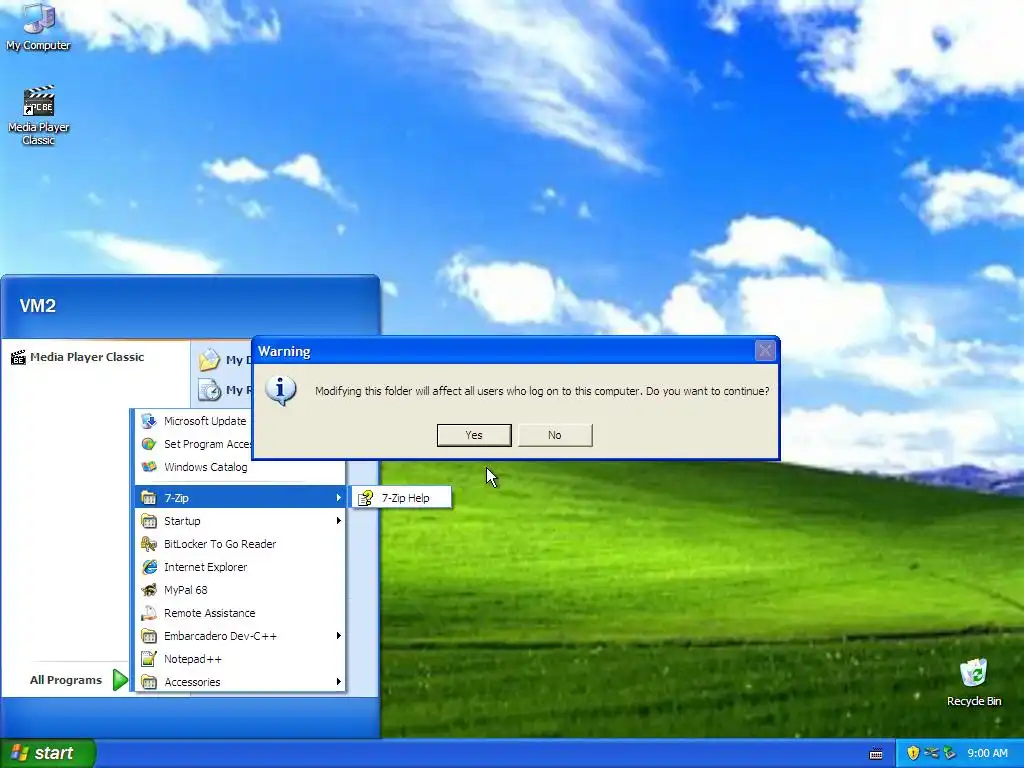
Task: Click the MyPal 68 icon
Action: [149, 590]
